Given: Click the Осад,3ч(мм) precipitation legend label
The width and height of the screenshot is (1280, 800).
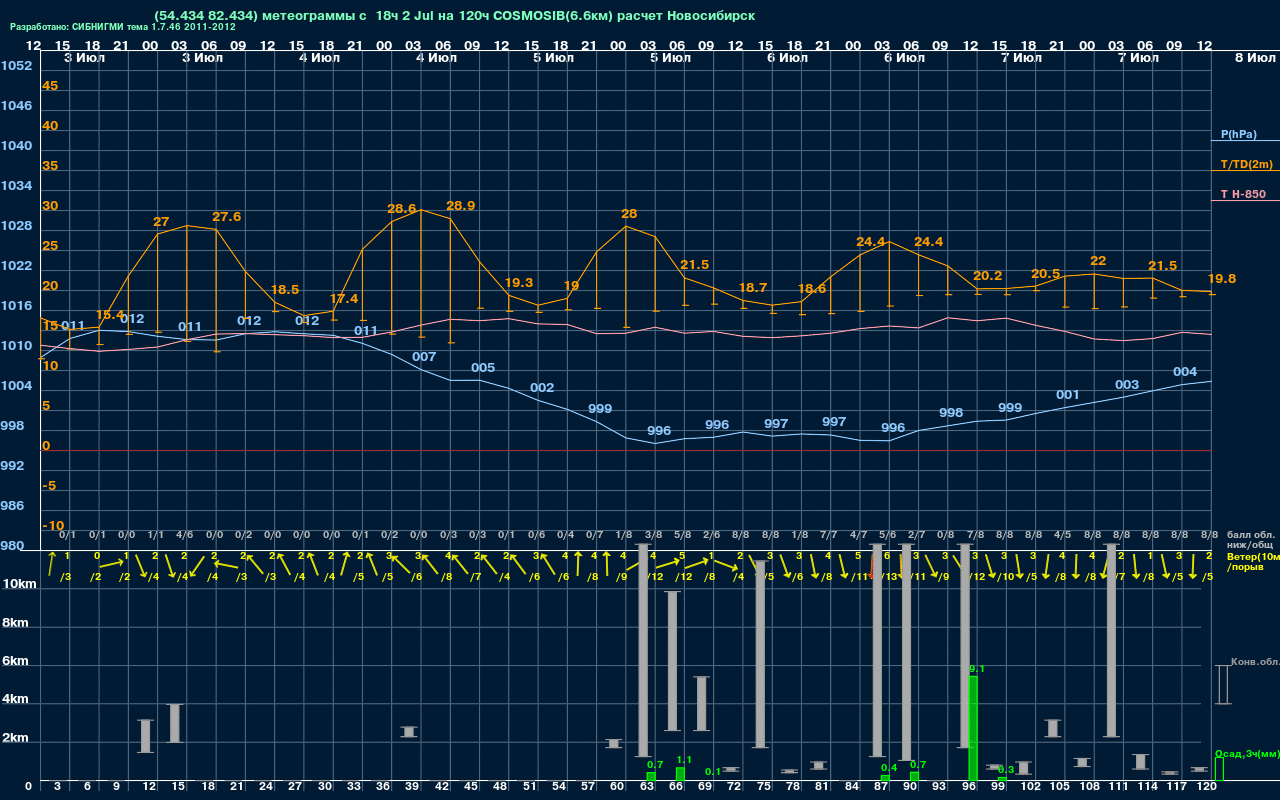Looking at the screenshot, I should click(x=1247, y=753).
